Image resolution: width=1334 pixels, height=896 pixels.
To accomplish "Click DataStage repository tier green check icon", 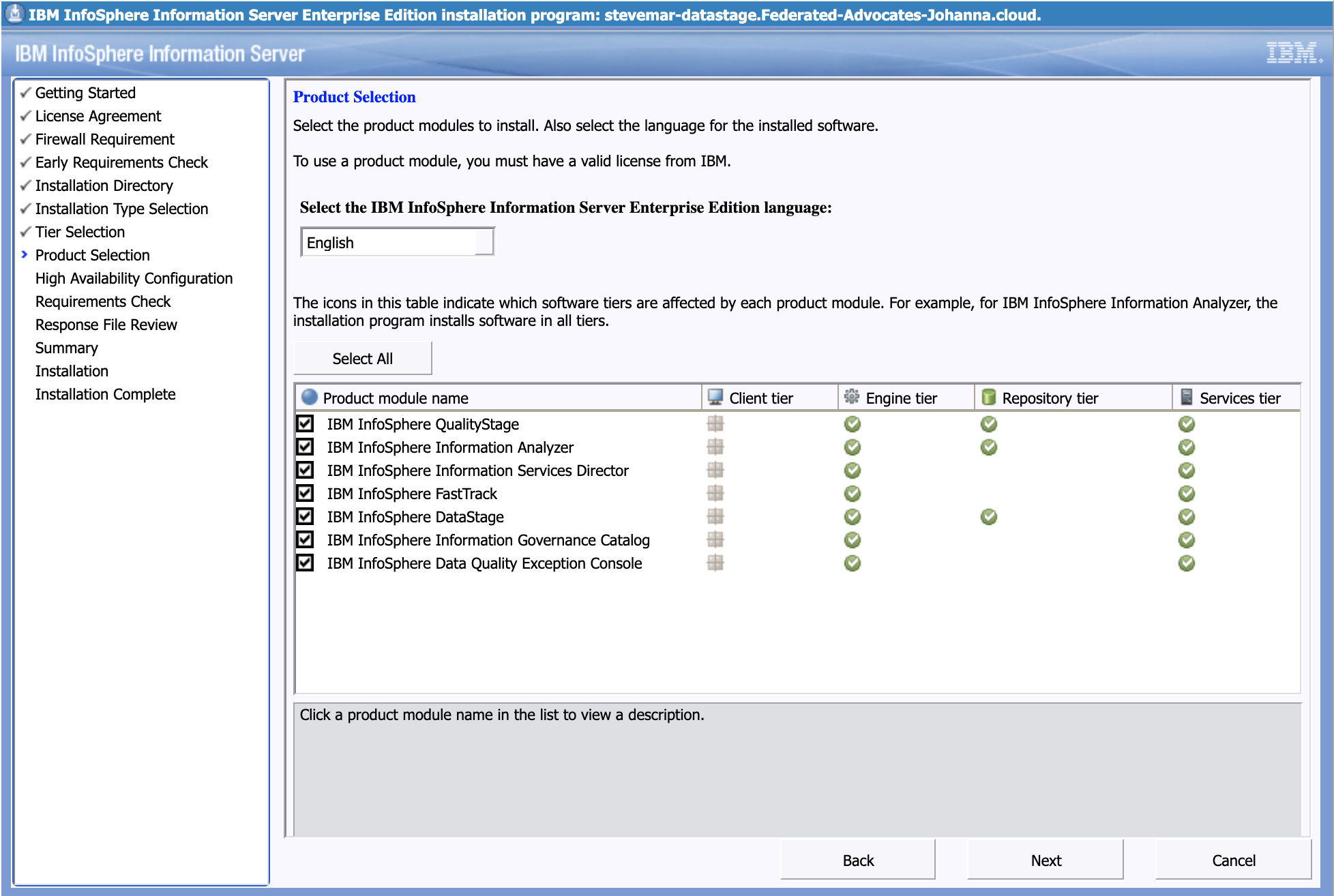I will point(989,517).
